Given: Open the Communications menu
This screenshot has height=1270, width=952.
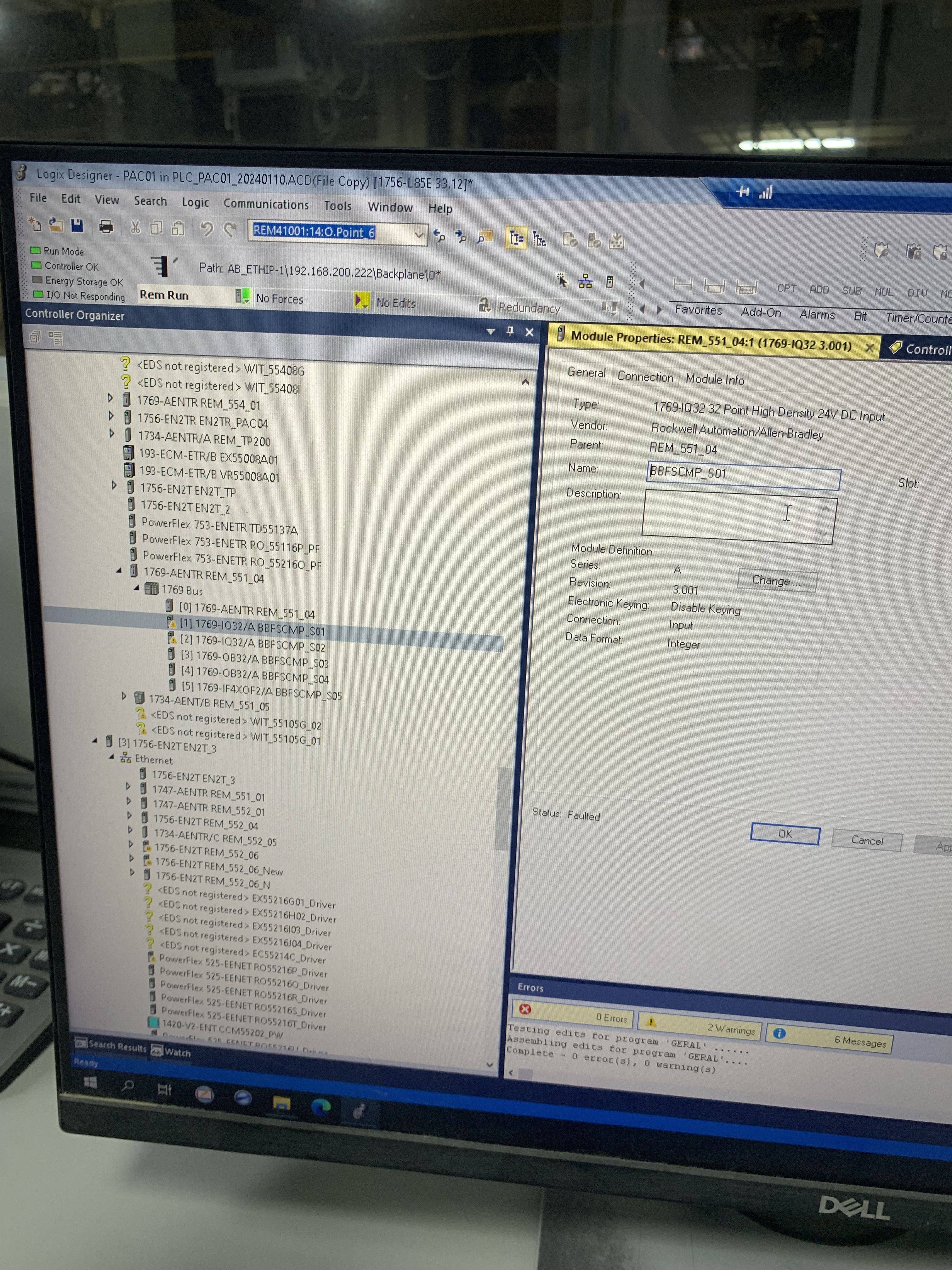Looking at the screenshot, I should pos(266,204).
